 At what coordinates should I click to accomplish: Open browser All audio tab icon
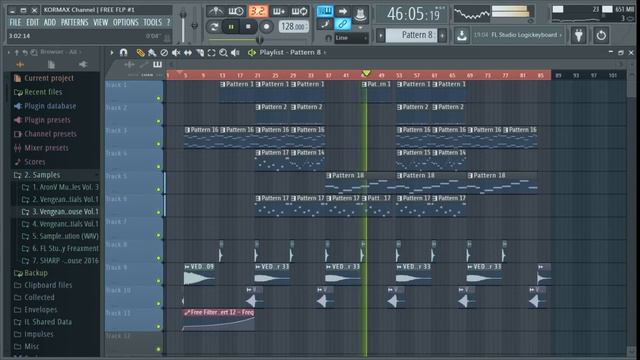coord(20,64)
